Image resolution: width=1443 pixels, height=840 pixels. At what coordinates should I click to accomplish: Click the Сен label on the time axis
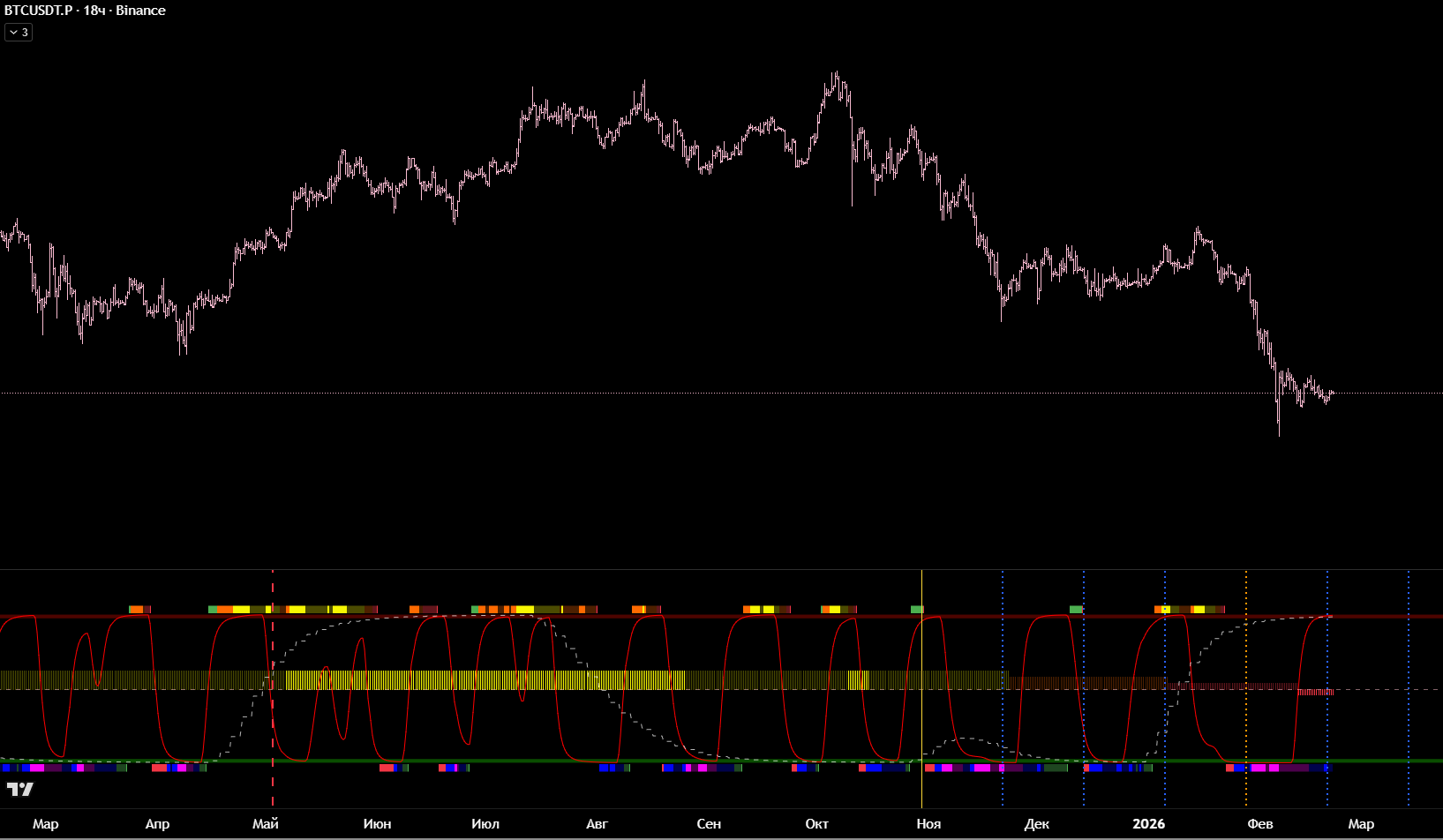coord(709,823)
